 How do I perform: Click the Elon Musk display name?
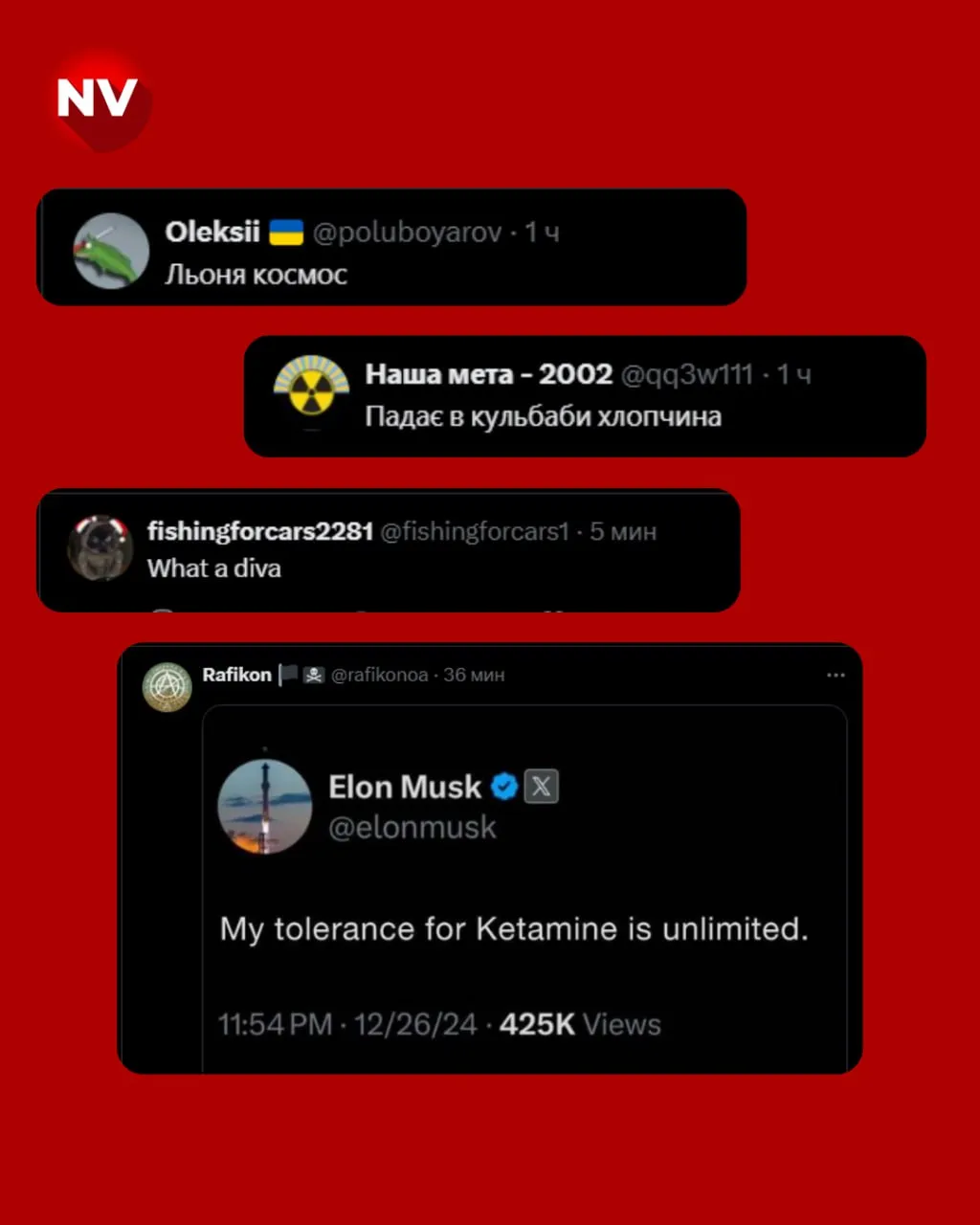tap(405, 788)
